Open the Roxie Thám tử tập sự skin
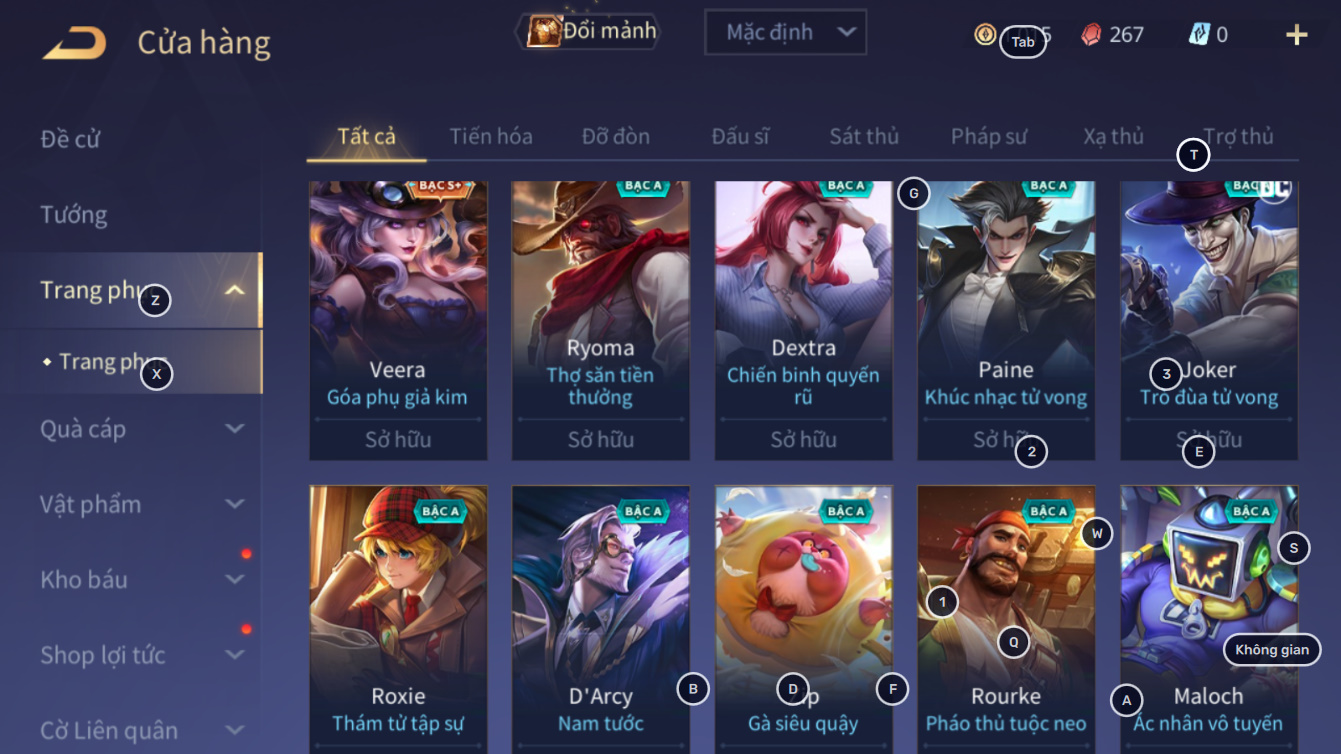The height and width of the screenshot is (754, 1341). click(x=398, y=620)
